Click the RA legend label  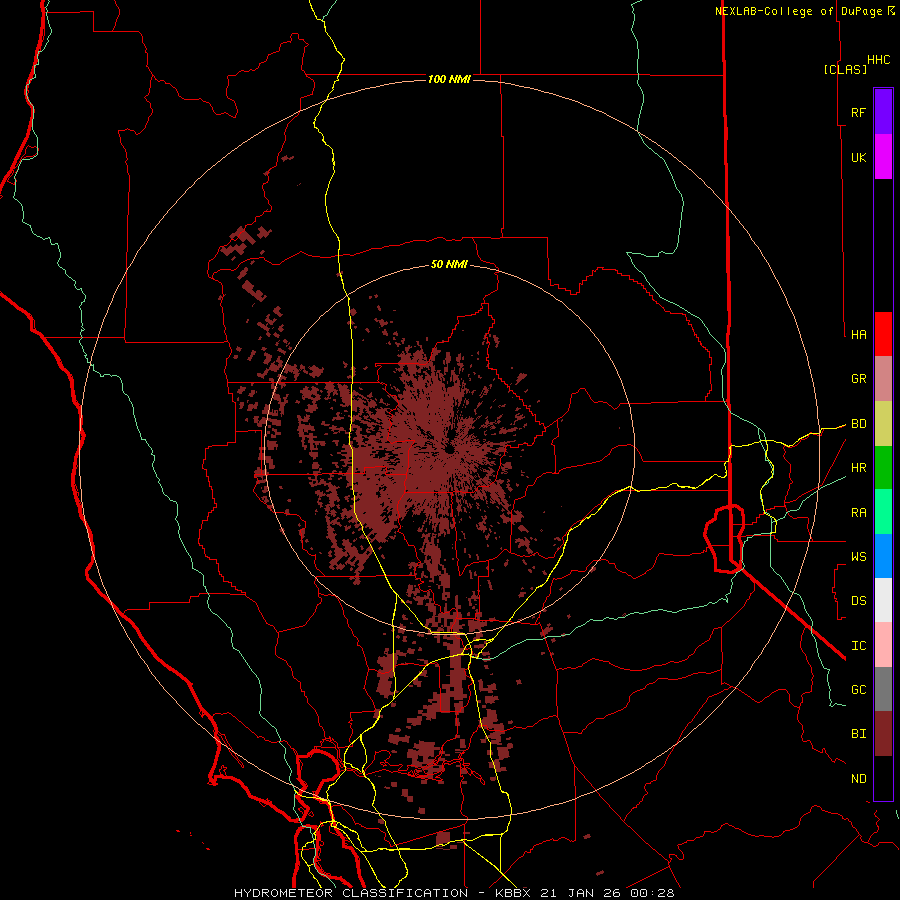858,513
